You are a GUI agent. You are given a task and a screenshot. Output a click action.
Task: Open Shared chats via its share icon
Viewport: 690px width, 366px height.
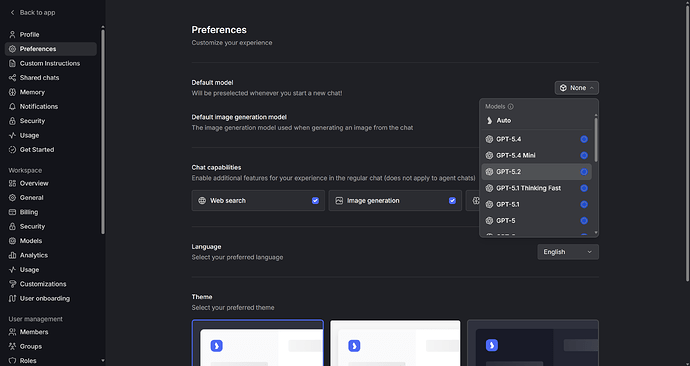[12, 77]
